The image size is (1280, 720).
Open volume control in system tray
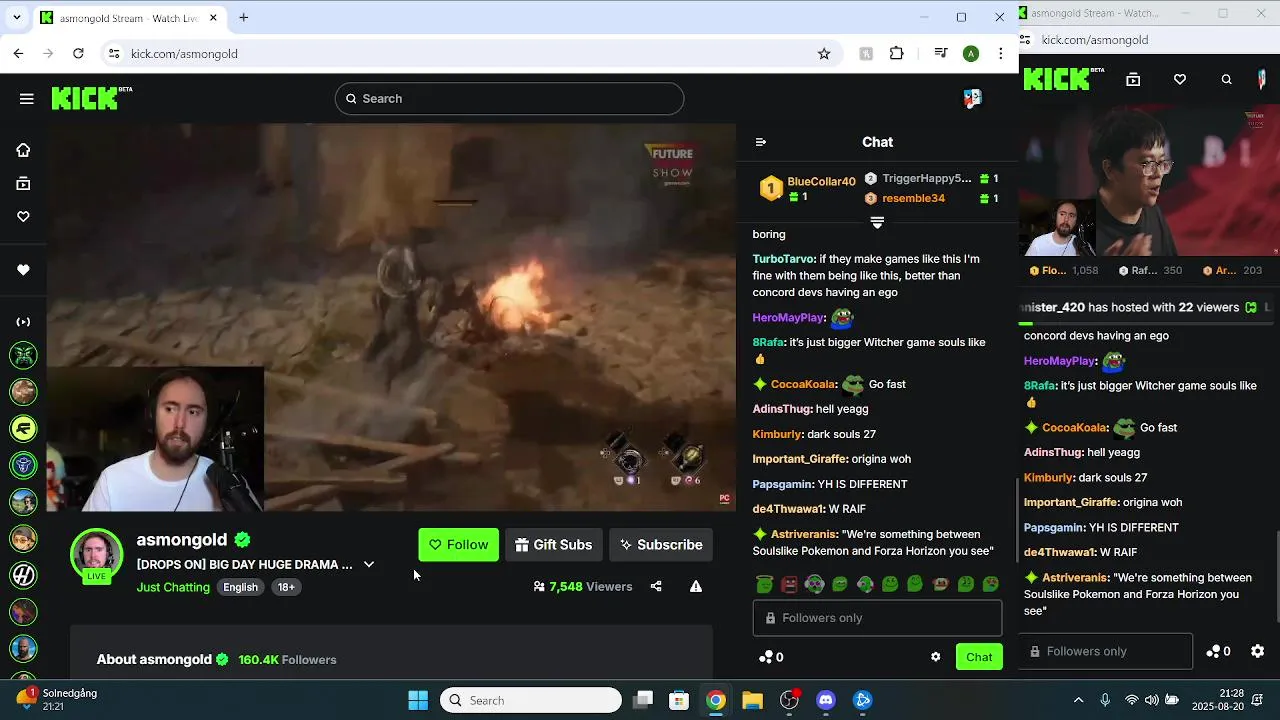tap(1152, 700)
